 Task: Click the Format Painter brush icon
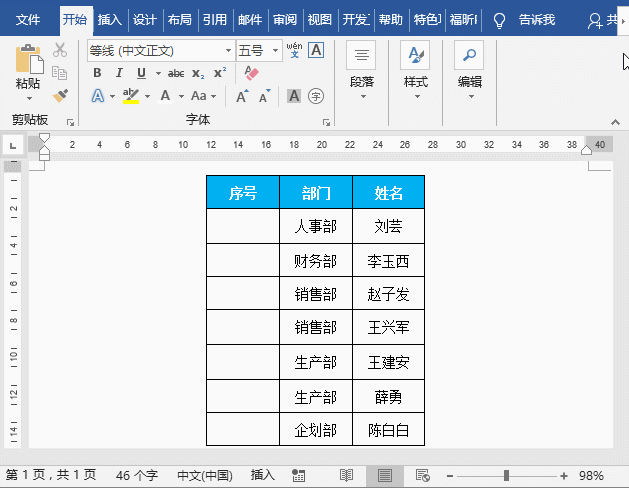(x=59, y=95)
